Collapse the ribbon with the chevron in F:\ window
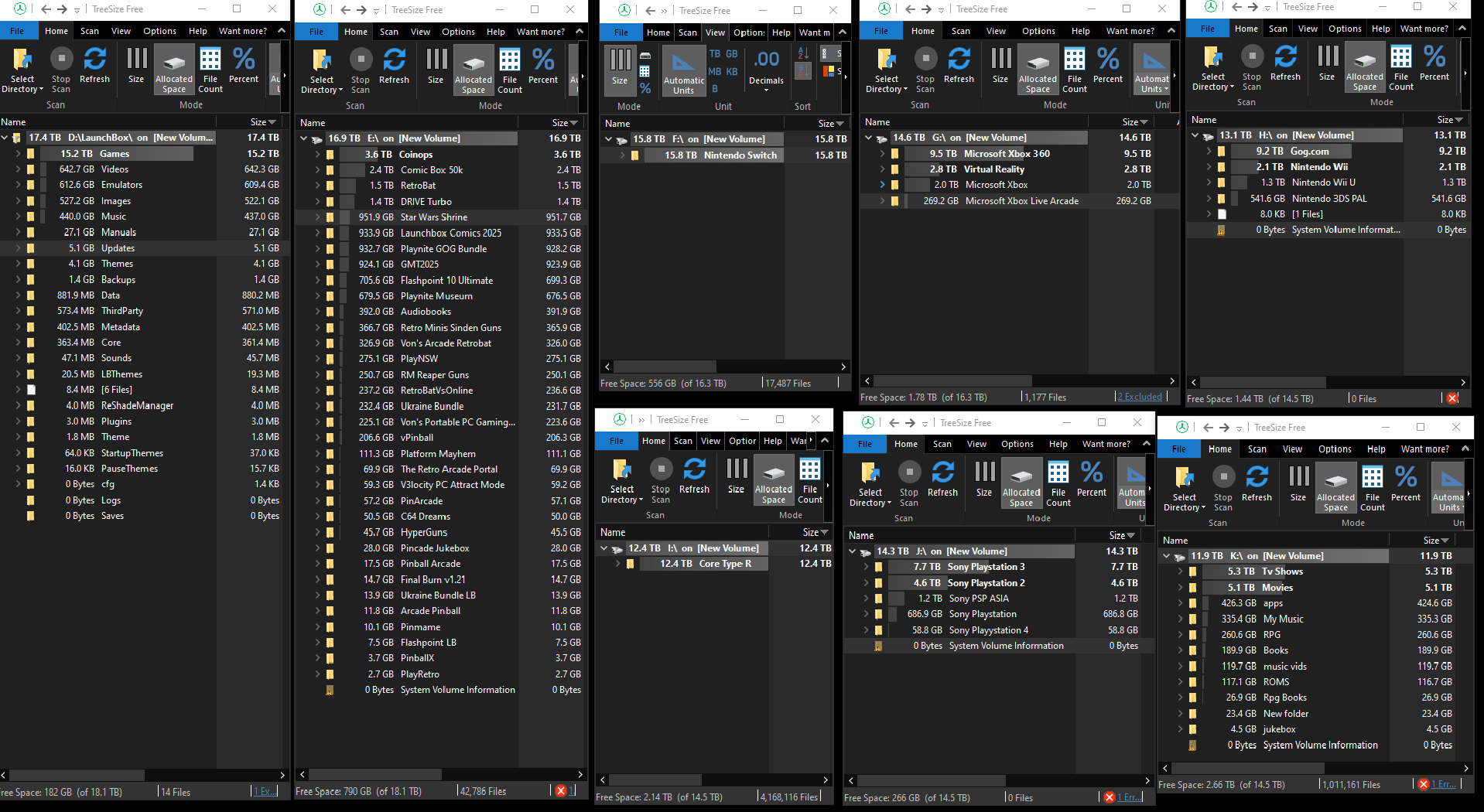Image resolution: width=1484 pixels, height=812 pixels. tap(843, 32)
